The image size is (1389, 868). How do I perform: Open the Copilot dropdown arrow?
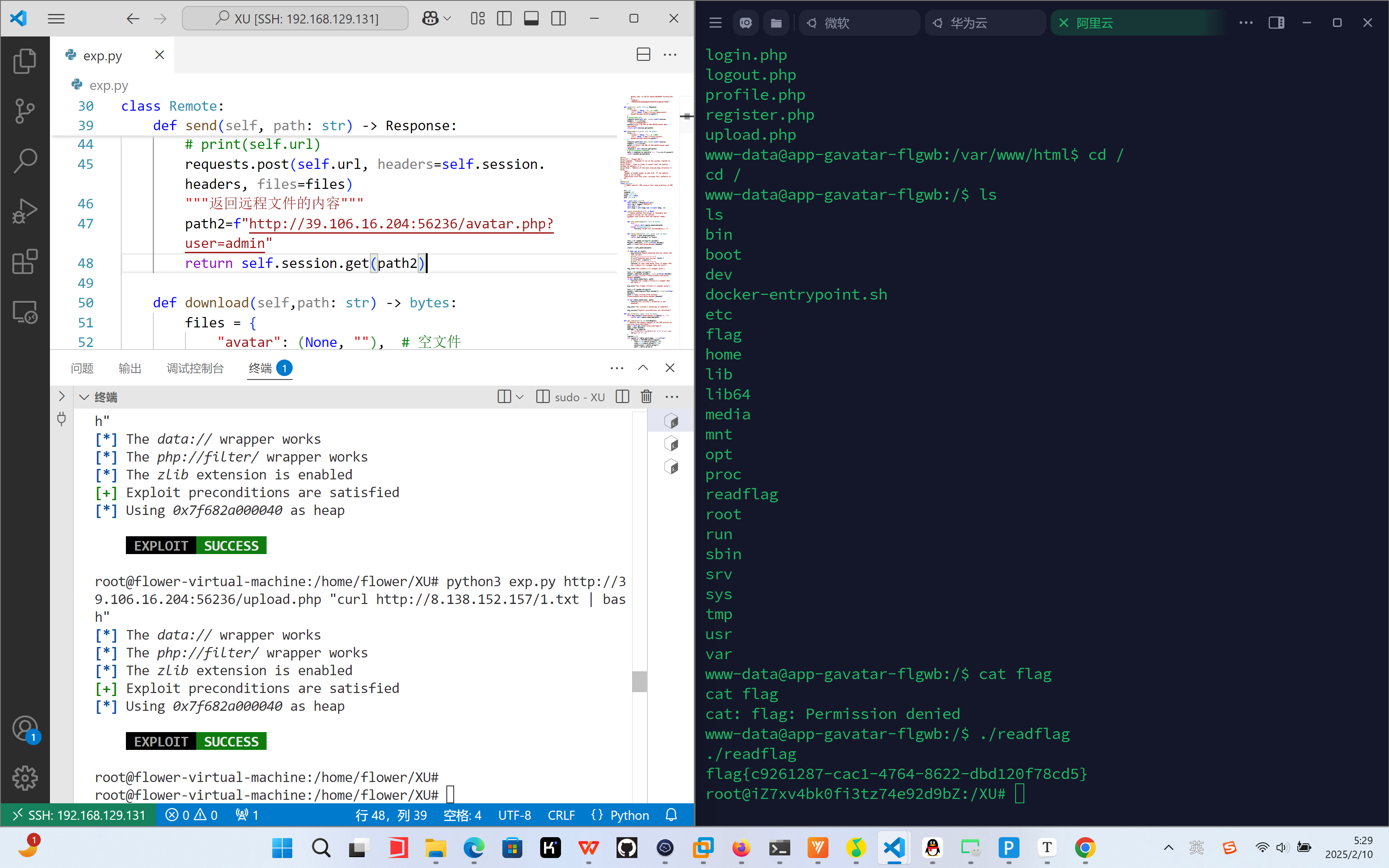[x=448, y=19]
